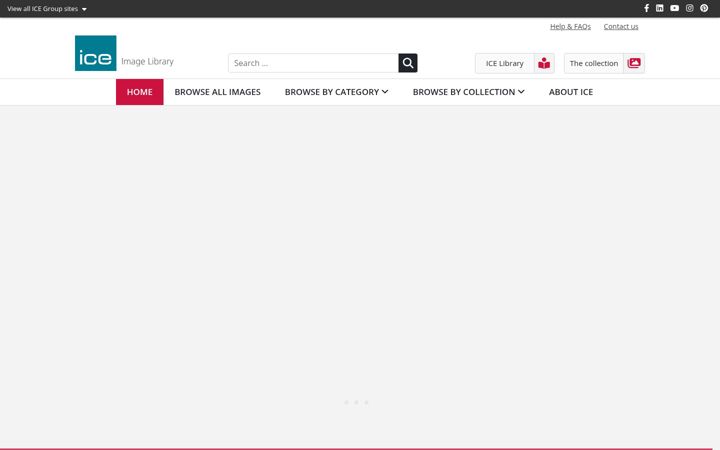
Task: Expand Browse by Category menu
Action: (x=336, y=92)
